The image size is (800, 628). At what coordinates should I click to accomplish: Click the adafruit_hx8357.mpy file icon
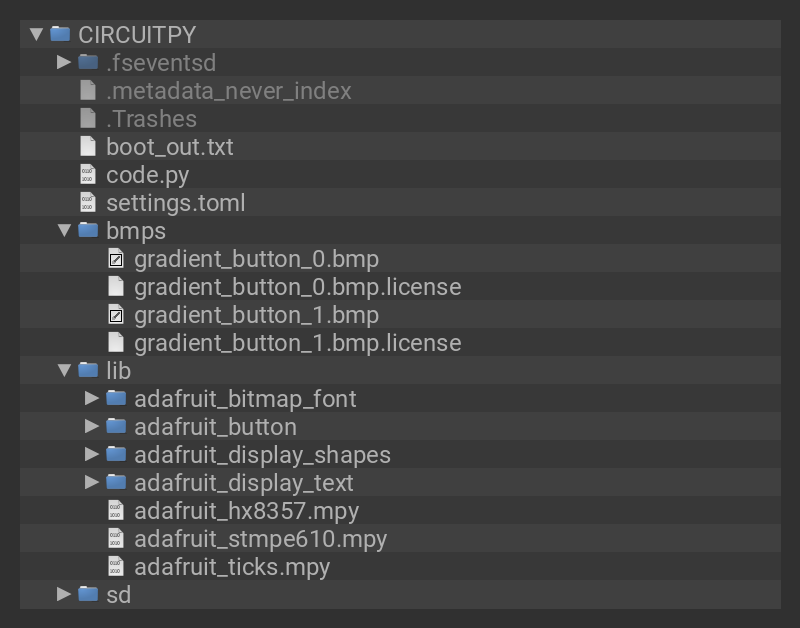coord(116,511)
